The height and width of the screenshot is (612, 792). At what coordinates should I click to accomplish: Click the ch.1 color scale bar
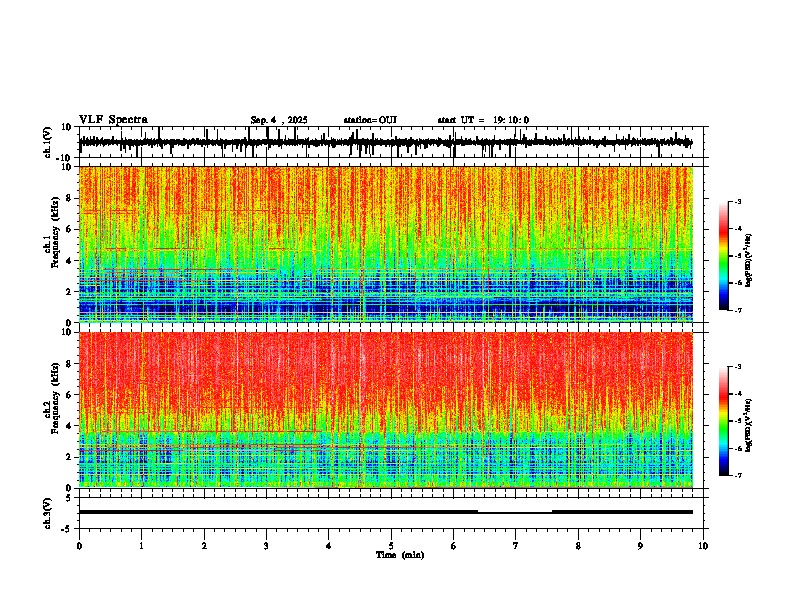(724, 256)
